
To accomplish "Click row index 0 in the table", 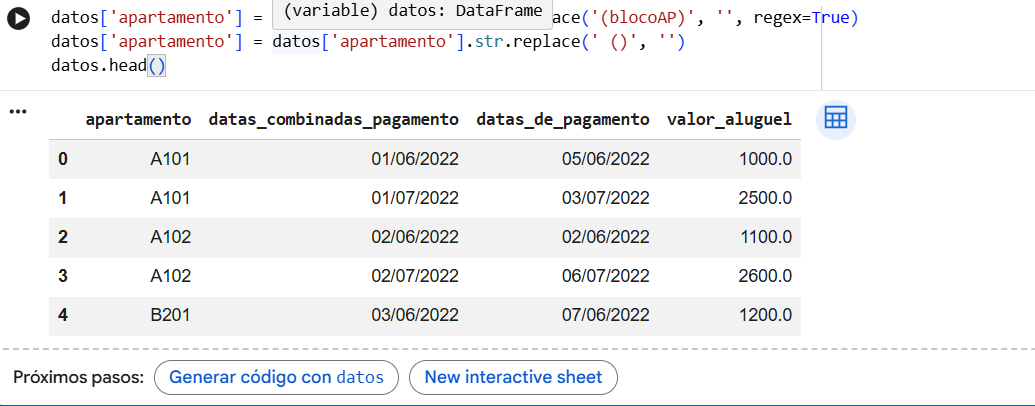I will tap(64, 159).
